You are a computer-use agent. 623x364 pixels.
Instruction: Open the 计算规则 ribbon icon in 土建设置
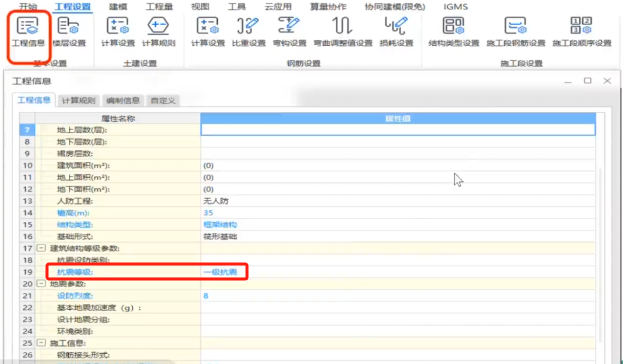coord(159,32)
